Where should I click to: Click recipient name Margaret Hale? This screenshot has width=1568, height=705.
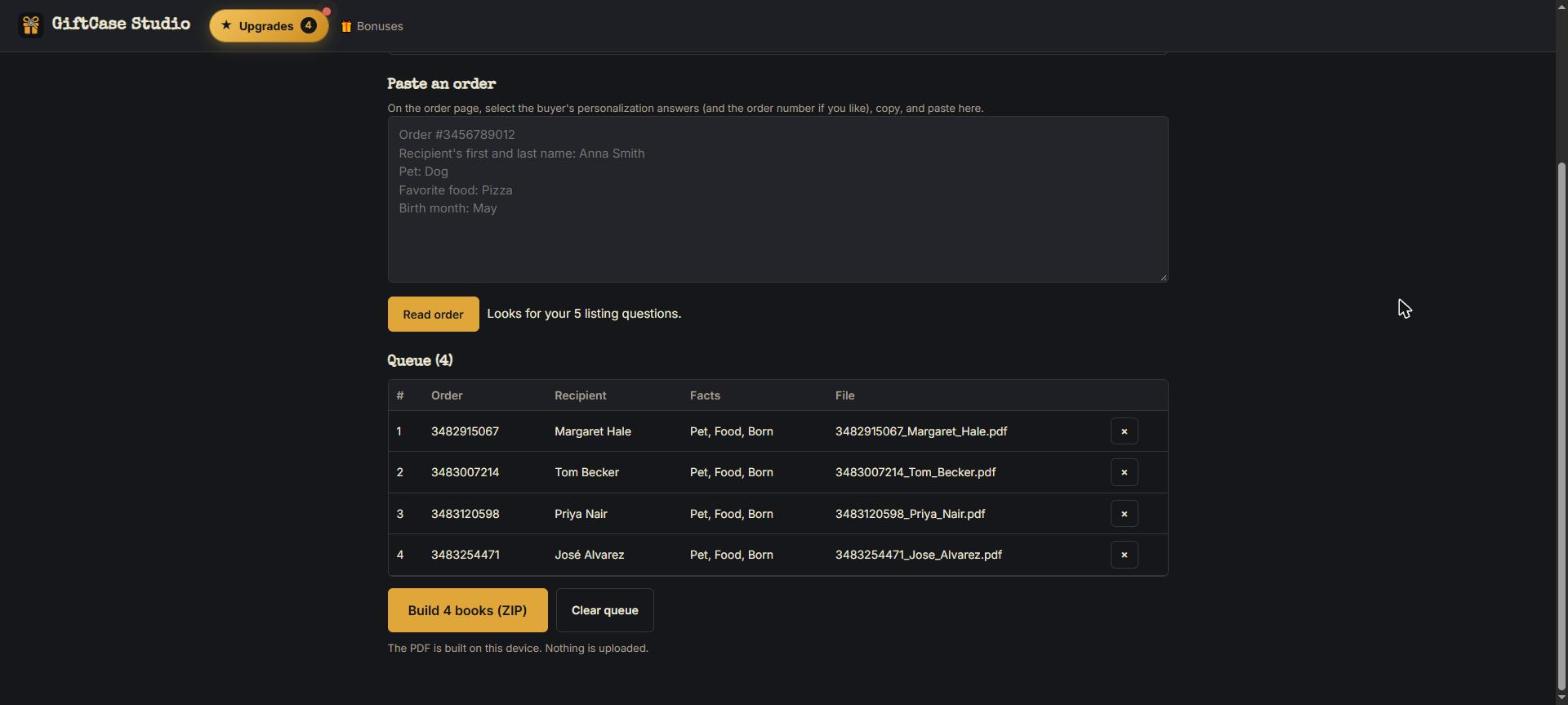[x=592, y=431]
